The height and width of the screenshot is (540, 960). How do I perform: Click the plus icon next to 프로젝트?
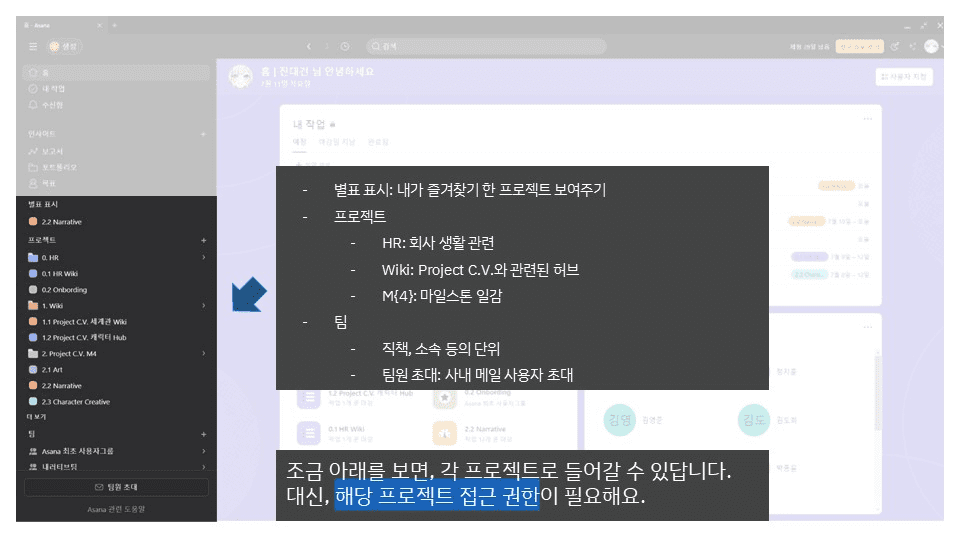pyautogui.click(x=203, y=241)
